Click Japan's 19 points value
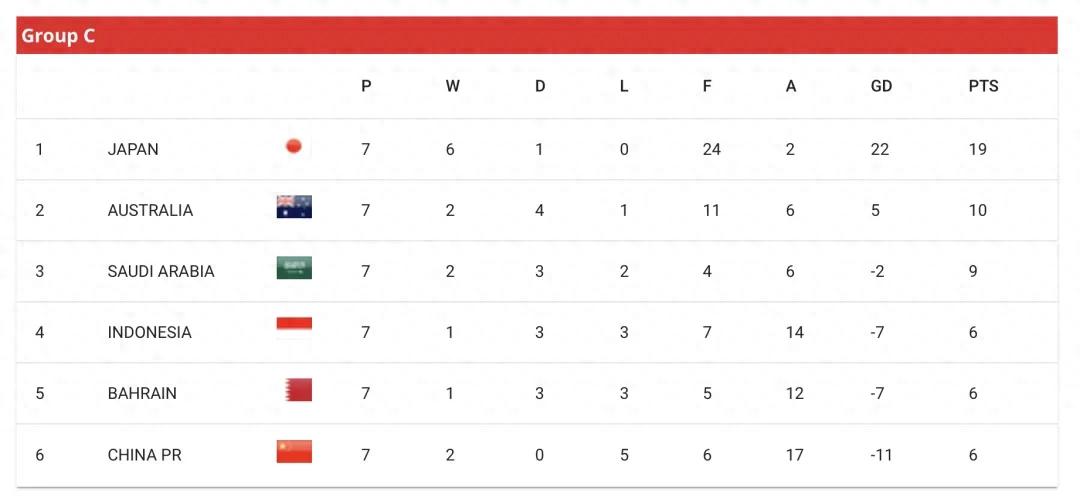 pos(977,149)
